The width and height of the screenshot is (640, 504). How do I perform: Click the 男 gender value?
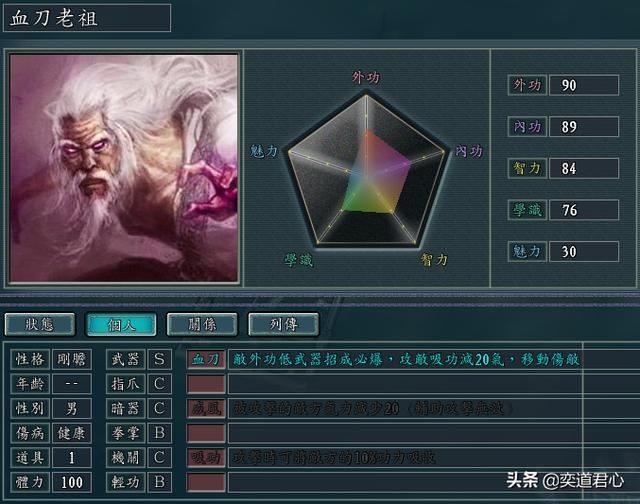coord(72,408)
